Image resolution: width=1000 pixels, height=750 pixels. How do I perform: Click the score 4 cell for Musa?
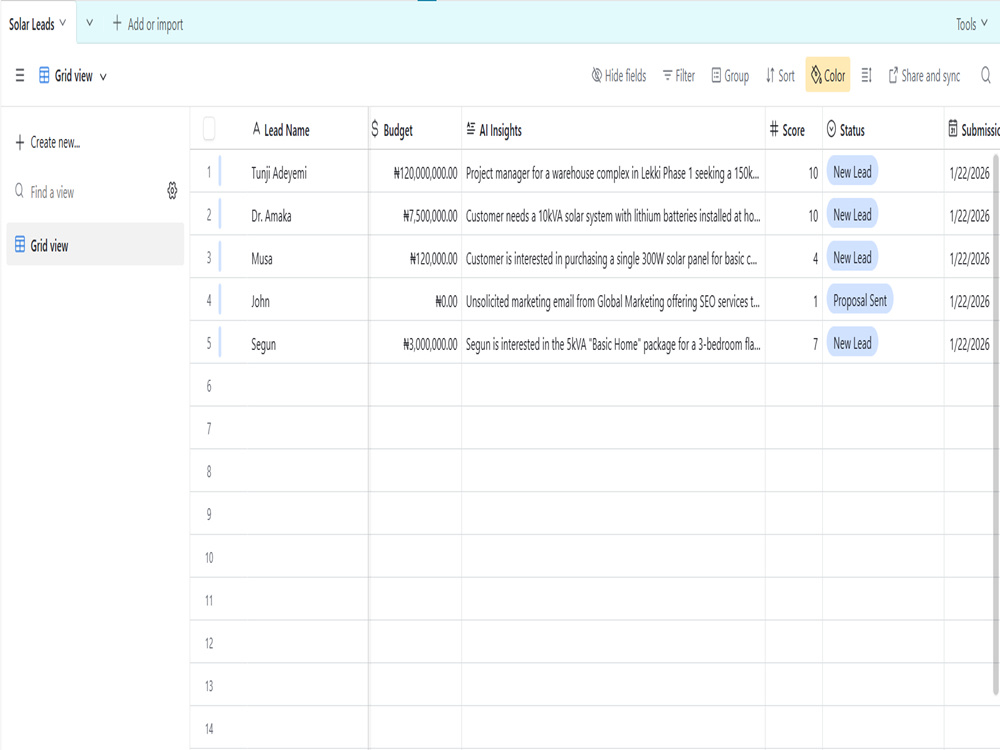click(x=794, y=258)
